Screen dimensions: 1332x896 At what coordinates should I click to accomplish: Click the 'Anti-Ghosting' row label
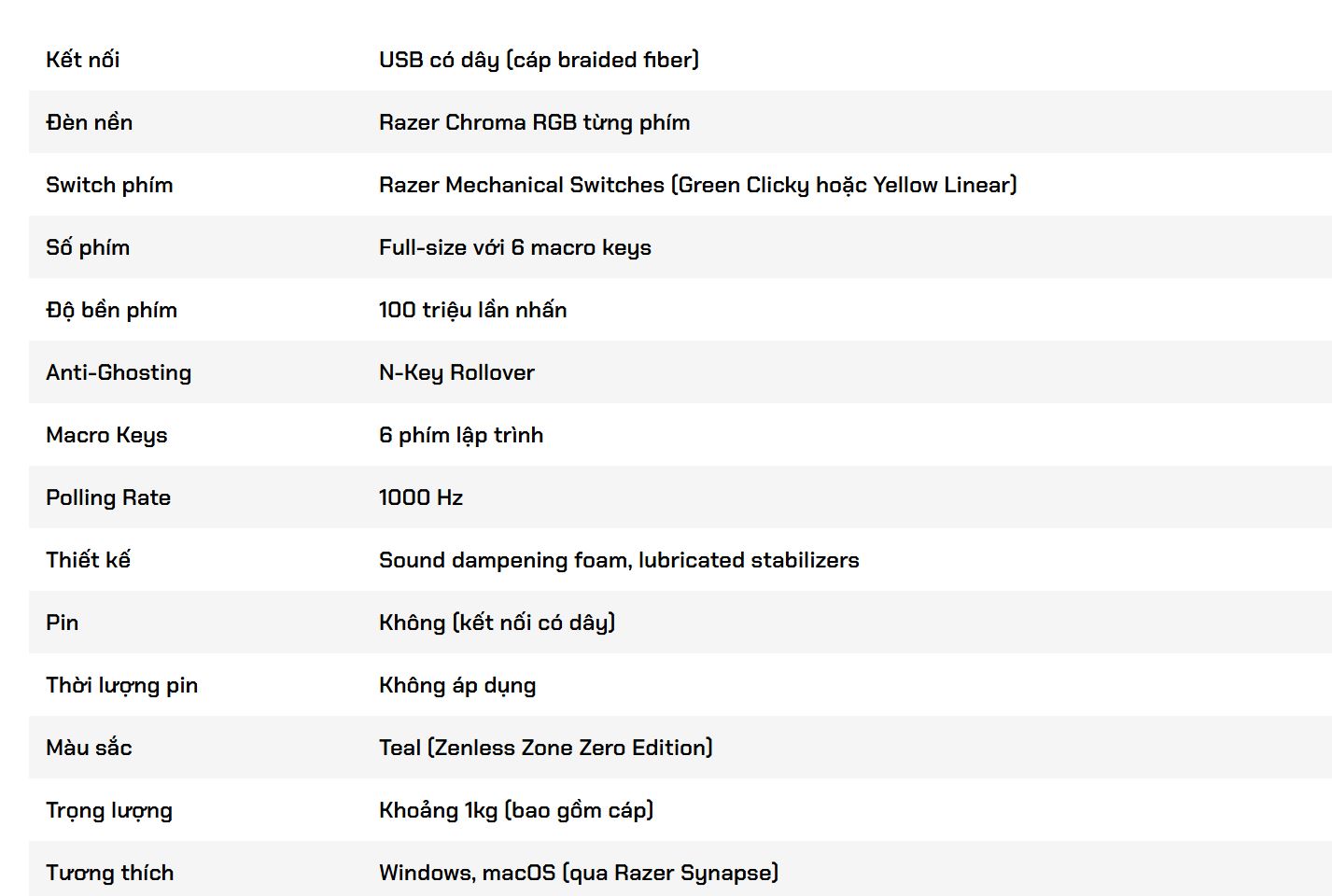click(119, 372)
